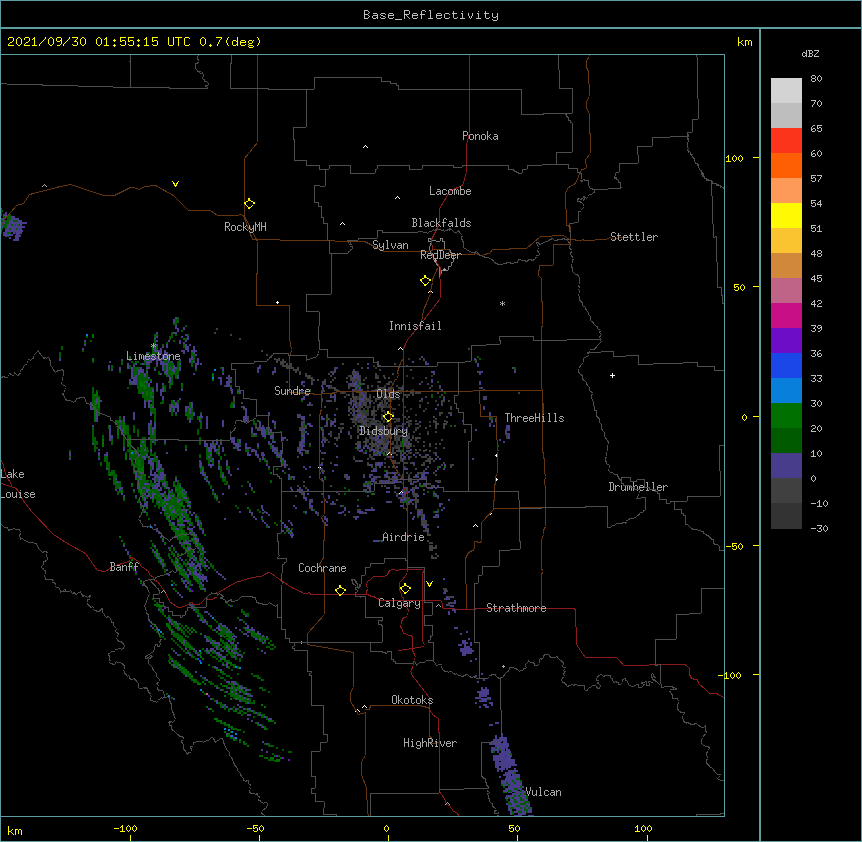Click the Didsbury town label
Image resolution: width=862 pixels, height=842 pixels.
click(x=383, y=431)
